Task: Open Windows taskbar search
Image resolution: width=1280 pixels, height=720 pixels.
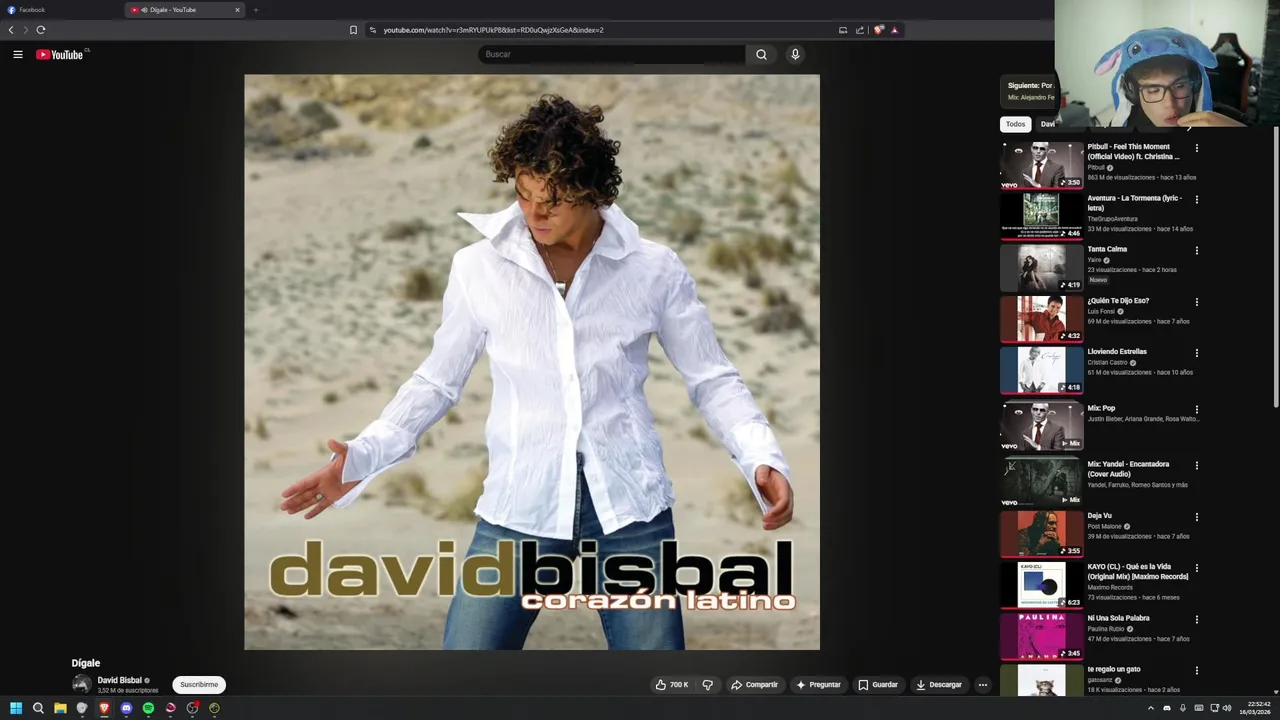Action: coord(38,708)
